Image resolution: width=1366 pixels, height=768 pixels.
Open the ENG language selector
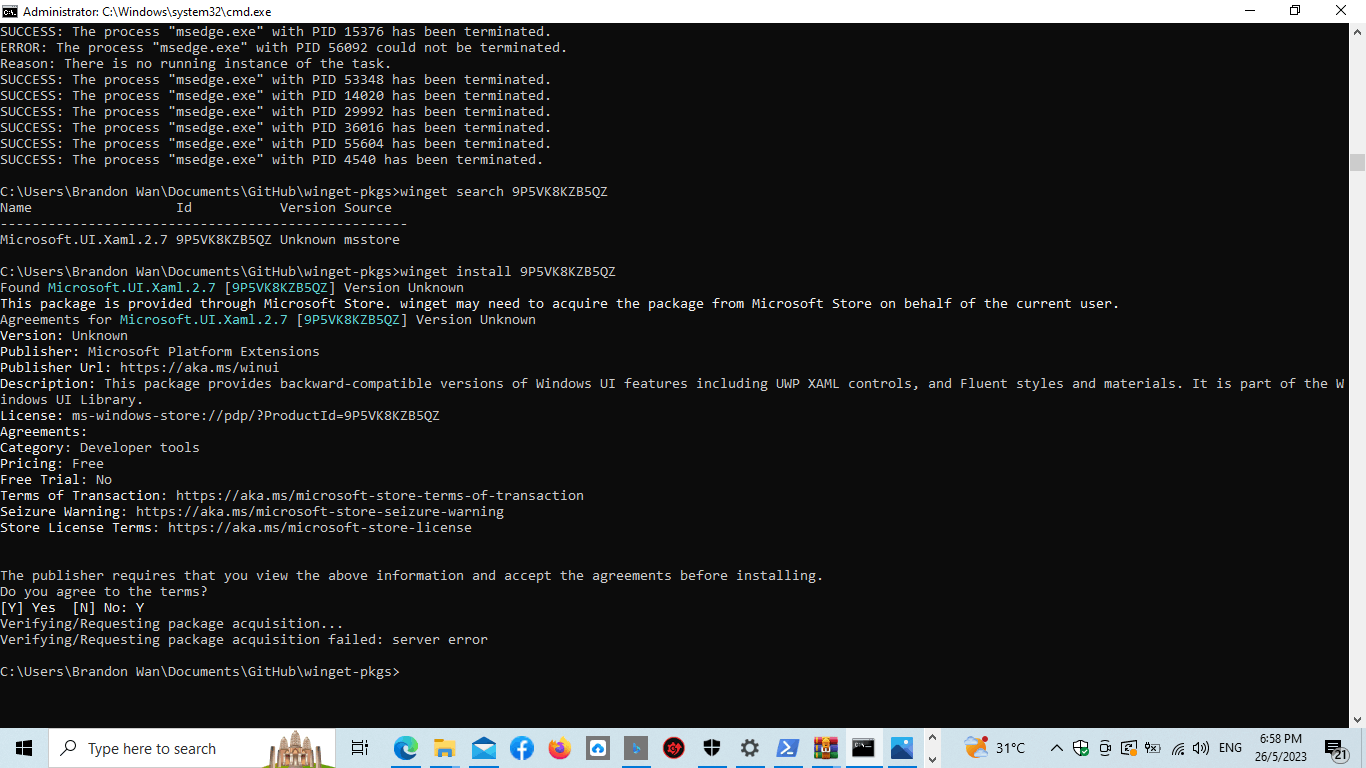click(1230, 748)
